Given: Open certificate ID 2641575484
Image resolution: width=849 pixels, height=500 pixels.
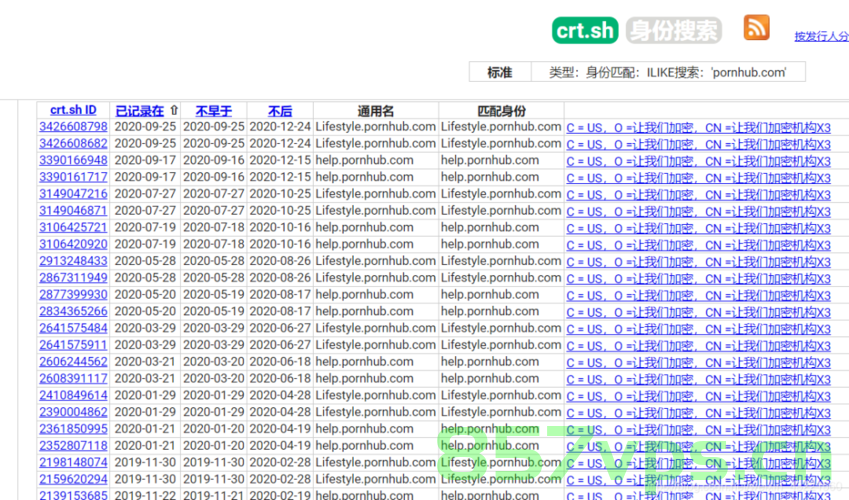Looking at the screenshot, I should point(73,328).
